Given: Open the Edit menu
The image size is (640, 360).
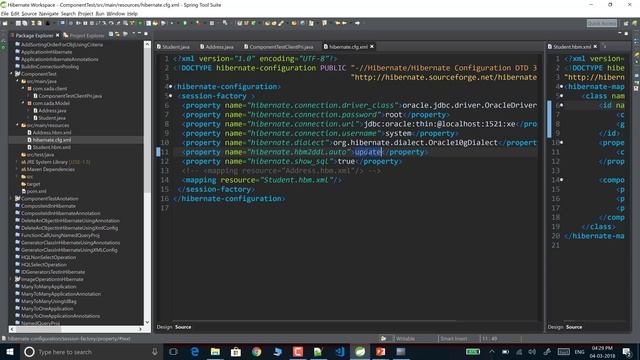Looking at the screenshot, I should pyautogui.click(x=15, y=13).
